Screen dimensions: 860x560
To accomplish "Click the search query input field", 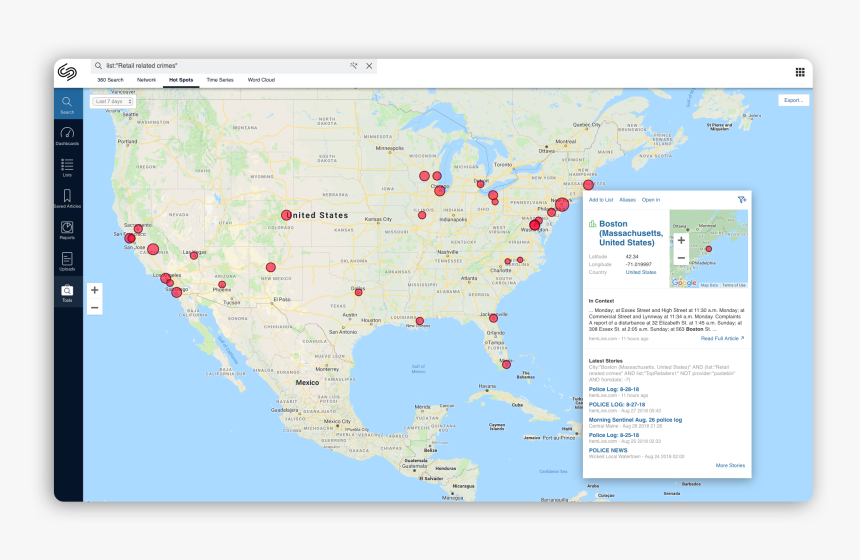I will [x=220, y=66].
